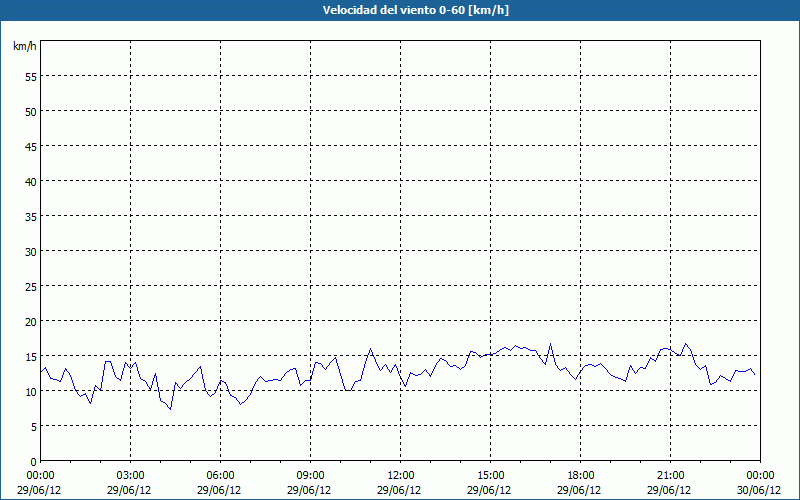800x500 pixels.
Task: Click the '10' y-axis label
Action: click(31, 392)
